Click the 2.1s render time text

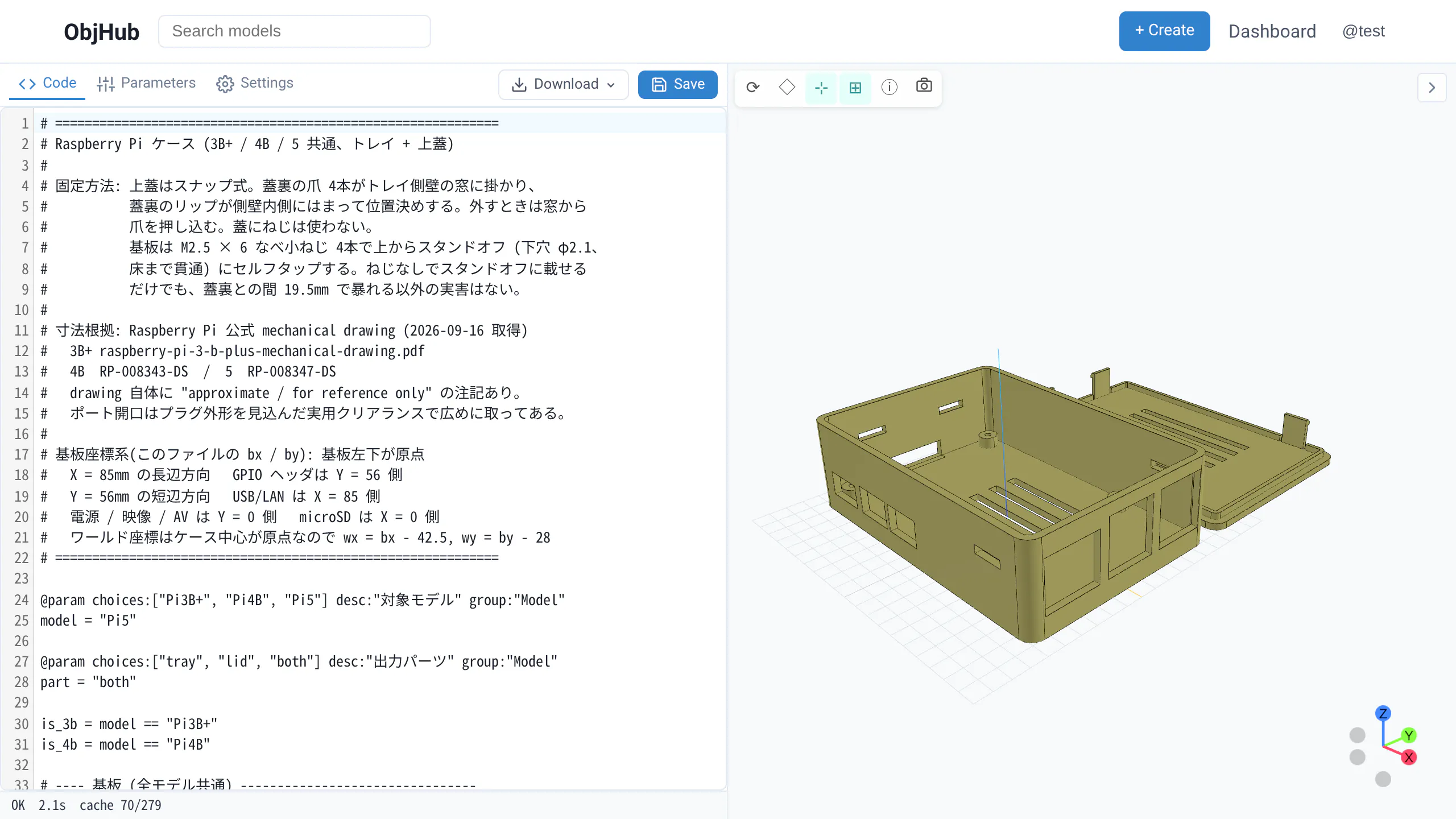tap(52, 805)
